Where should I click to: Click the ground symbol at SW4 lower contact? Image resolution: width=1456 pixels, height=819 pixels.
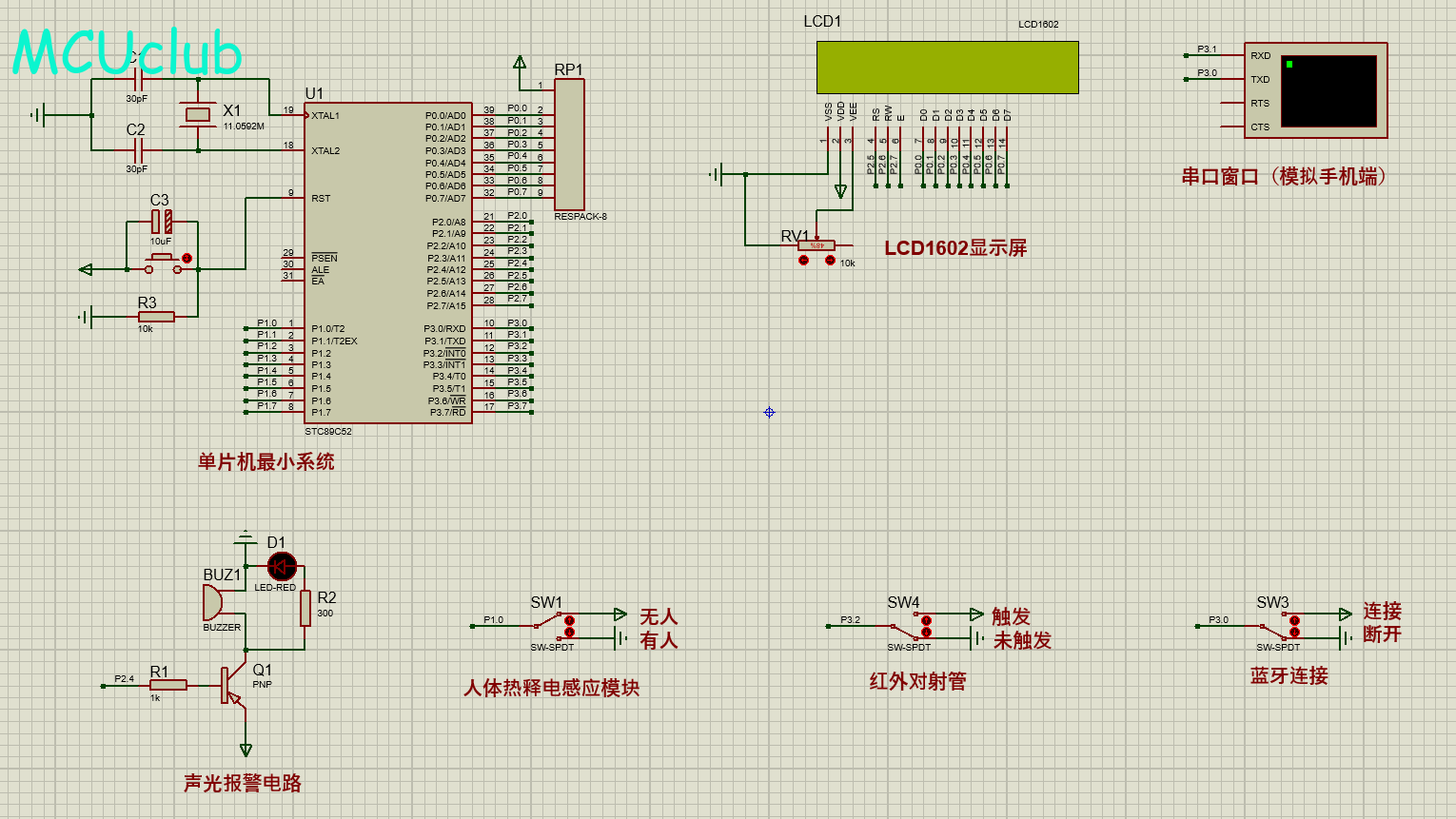coord(976,638)
